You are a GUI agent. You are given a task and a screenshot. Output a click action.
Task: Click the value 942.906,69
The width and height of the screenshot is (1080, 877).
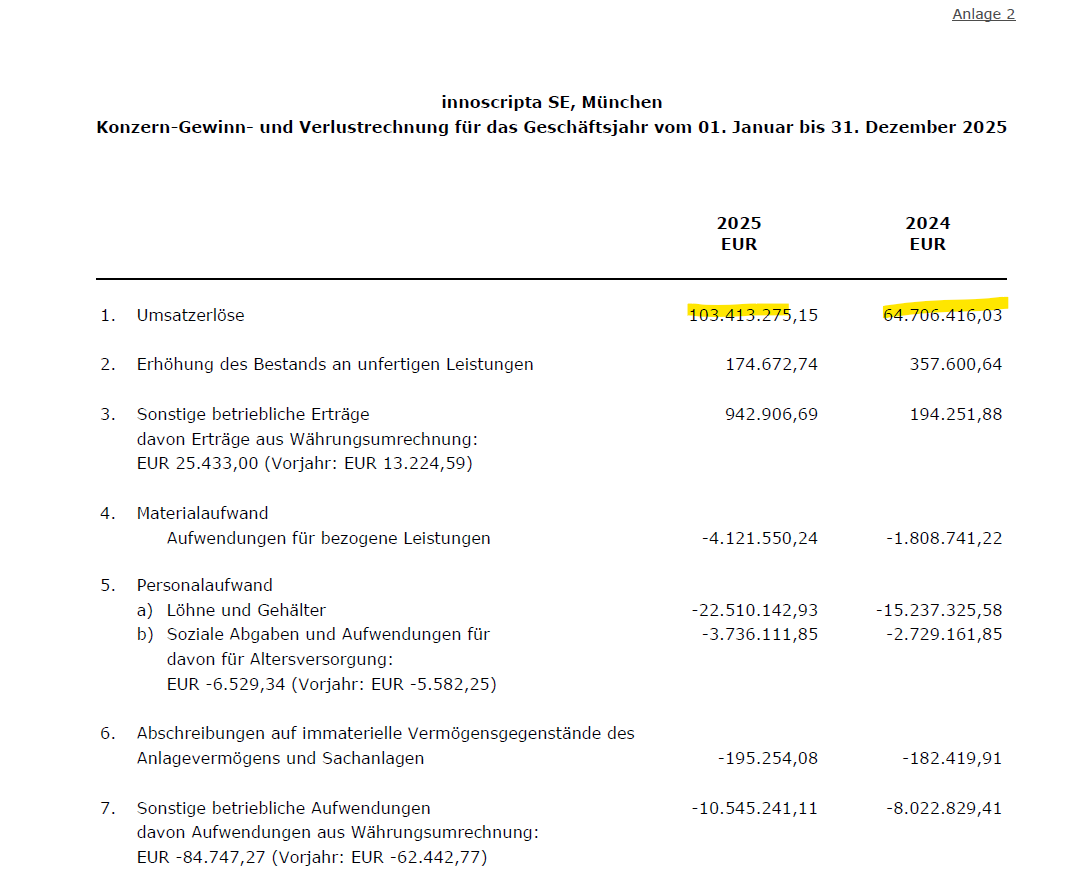[x=771, y=415]
